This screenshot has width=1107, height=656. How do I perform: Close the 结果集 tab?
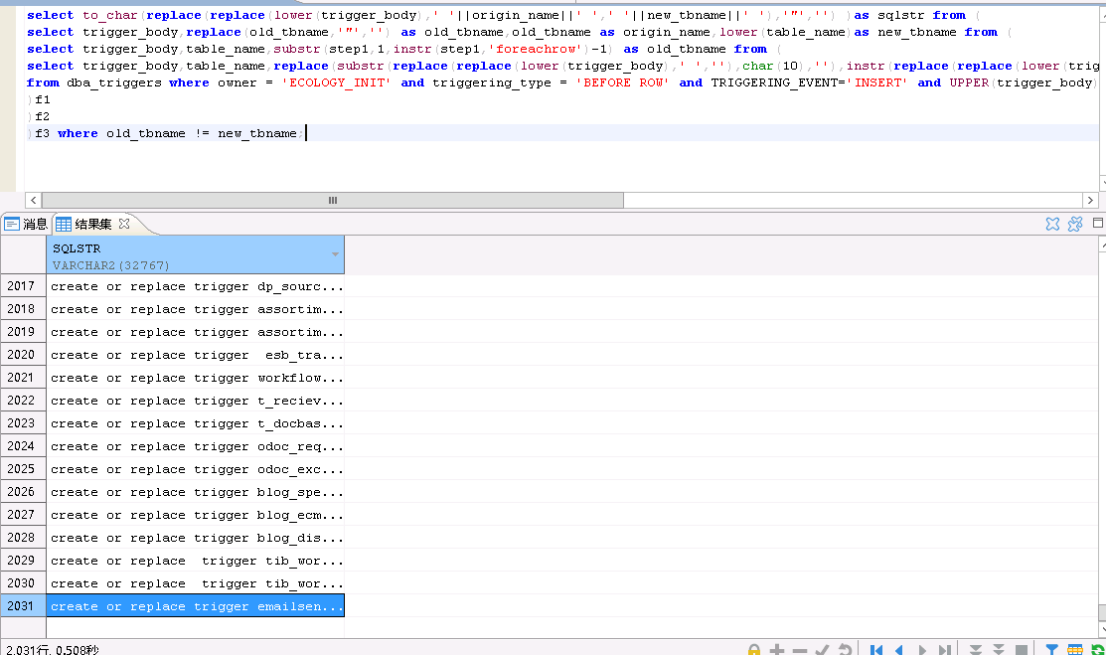pyautogui.click(x=124, y=224)
